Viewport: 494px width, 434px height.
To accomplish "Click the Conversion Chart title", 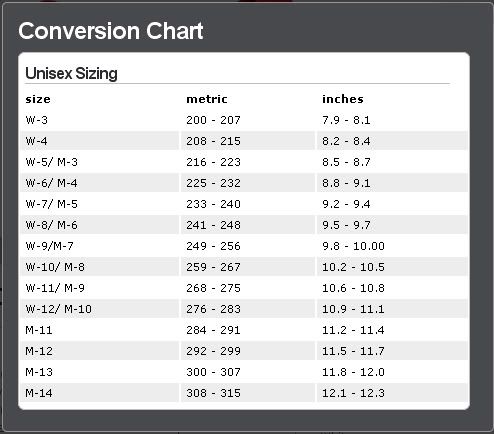I will point(111,31).
